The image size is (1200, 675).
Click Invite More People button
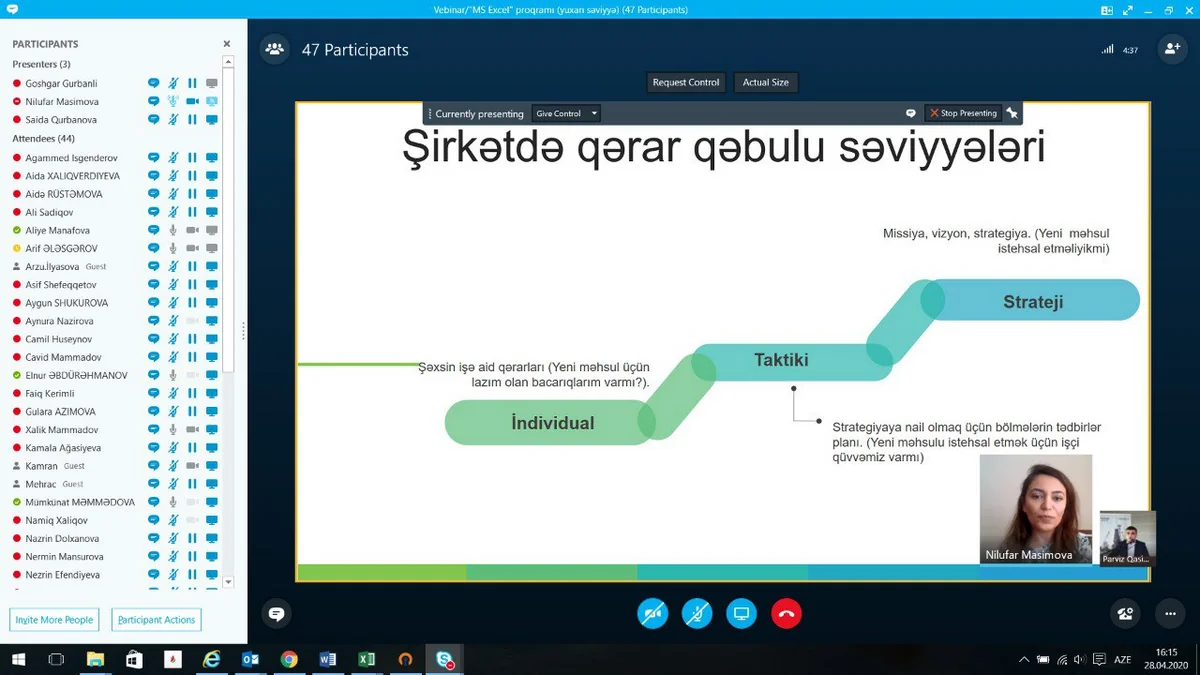pos(54,620)
